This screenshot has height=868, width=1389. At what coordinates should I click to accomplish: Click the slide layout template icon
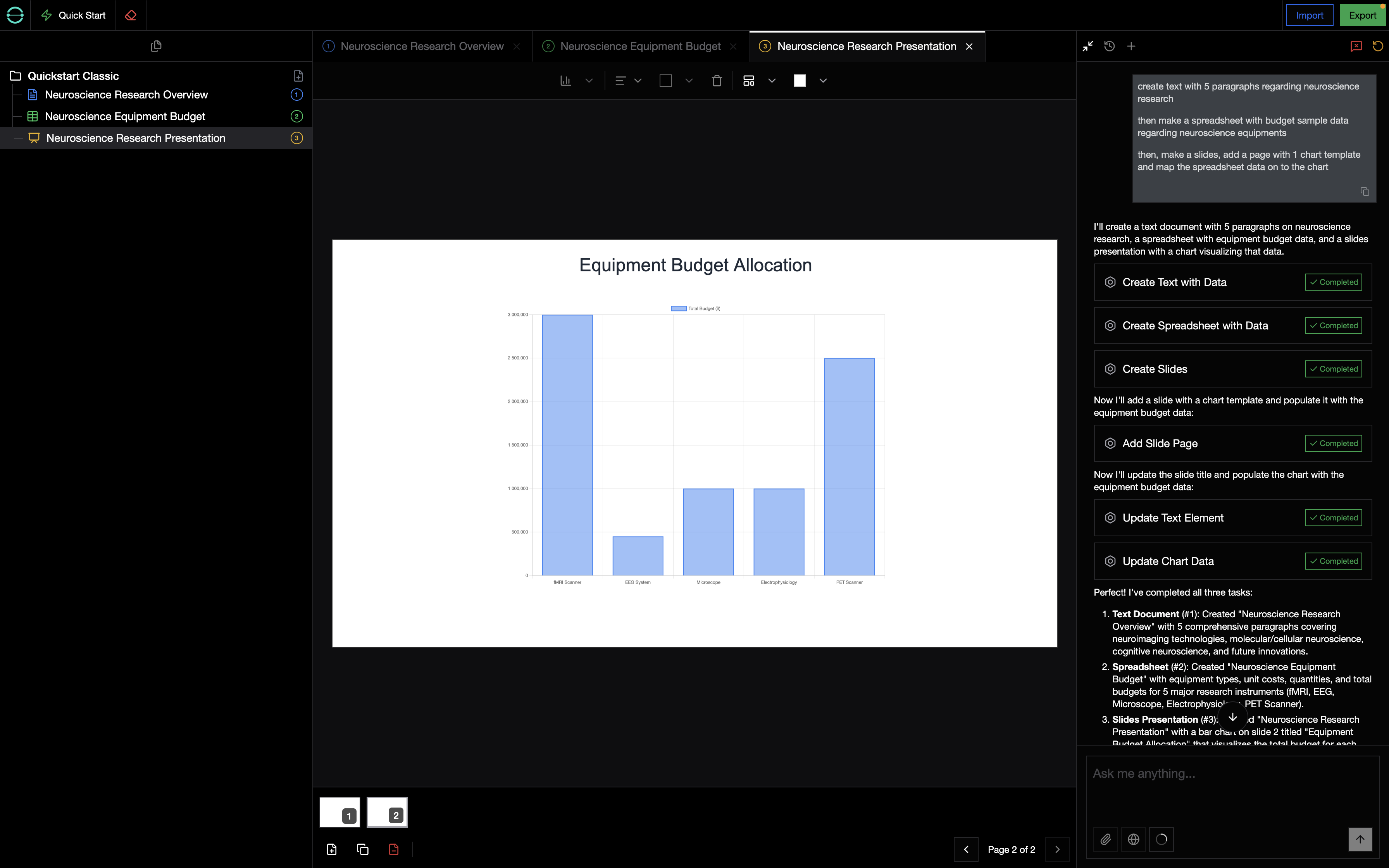[x=749, y=80]
